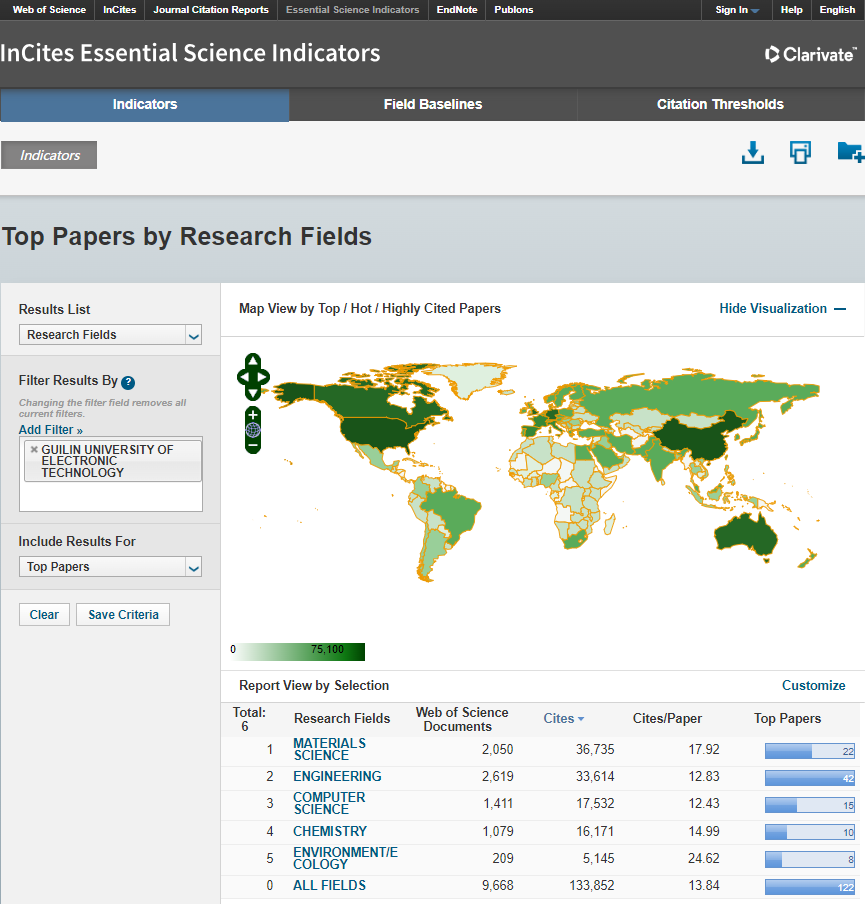865x904 pixels.
Task: Open the Citation Thresholds tab
Action: point(720,104)
